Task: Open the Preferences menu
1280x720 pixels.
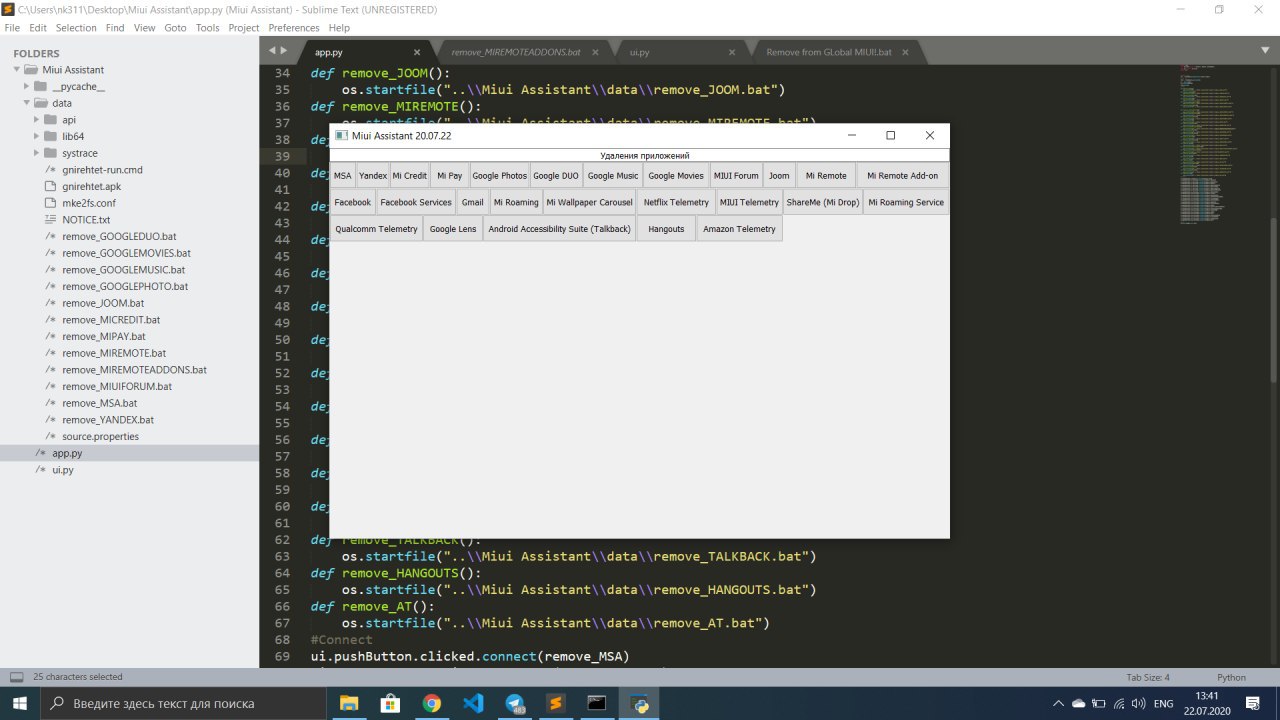Action: point(294,28)
